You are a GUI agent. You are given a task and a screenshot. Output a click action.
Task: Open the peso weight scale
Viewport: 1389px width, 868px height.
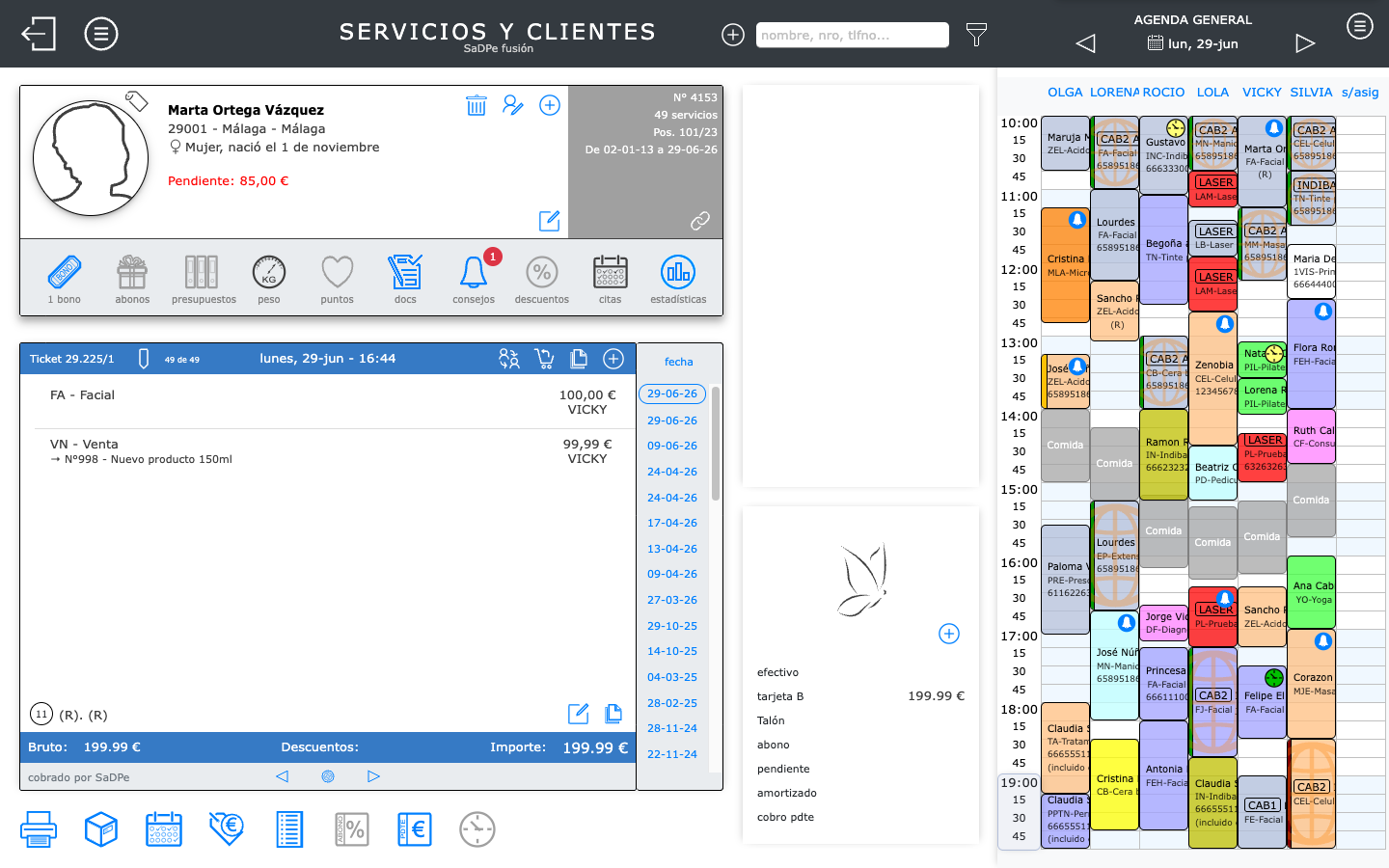pos(269,280)
